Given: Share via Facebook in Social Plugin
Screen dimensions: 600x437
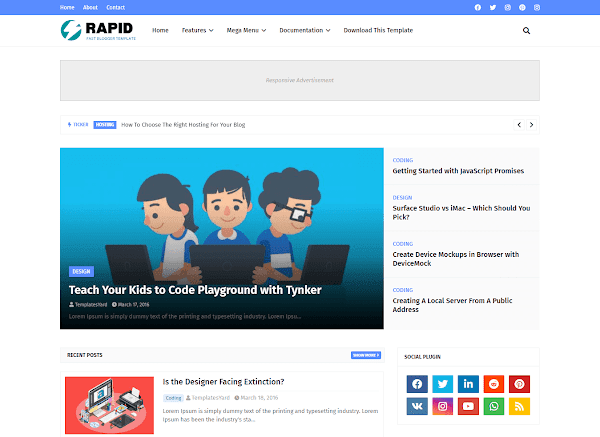Looking at the screenshot, I should [417, 384].
